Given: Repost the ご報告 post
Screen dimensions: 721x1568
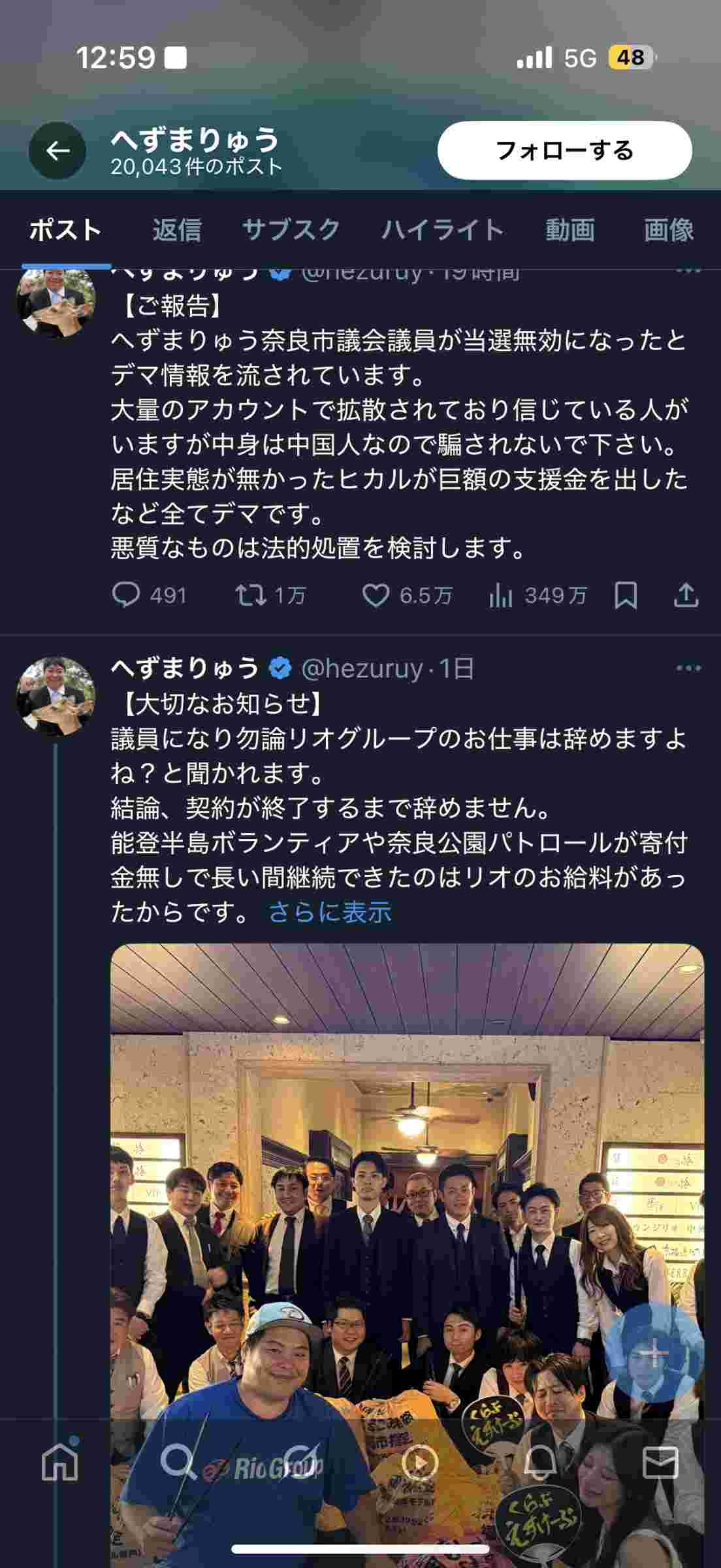Looking at the screenshot, I should pyautogui.click(x=270, y=595).
